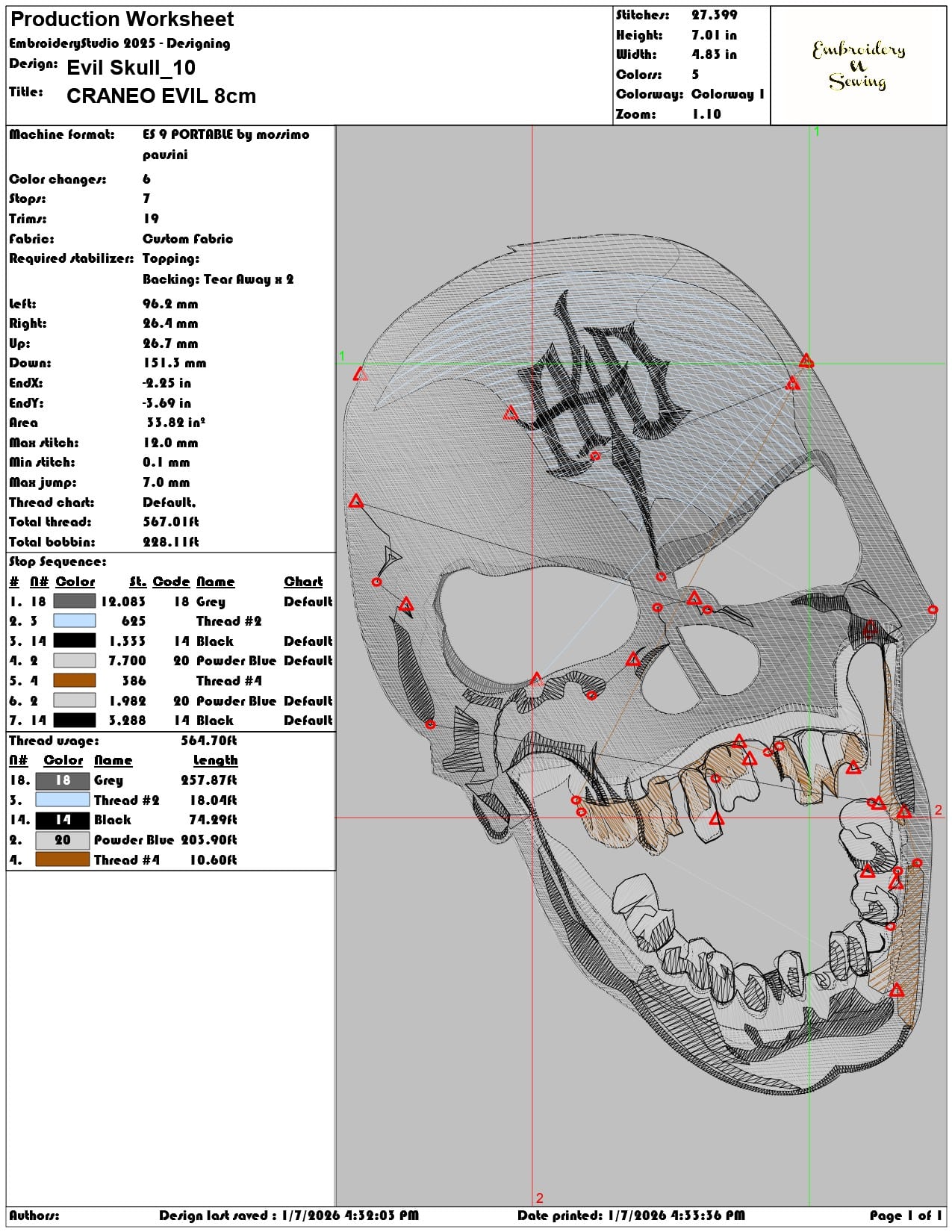Click the Grey 18 swatch in Thread usage
This screenshot has width=952, height=1232.
63,780
